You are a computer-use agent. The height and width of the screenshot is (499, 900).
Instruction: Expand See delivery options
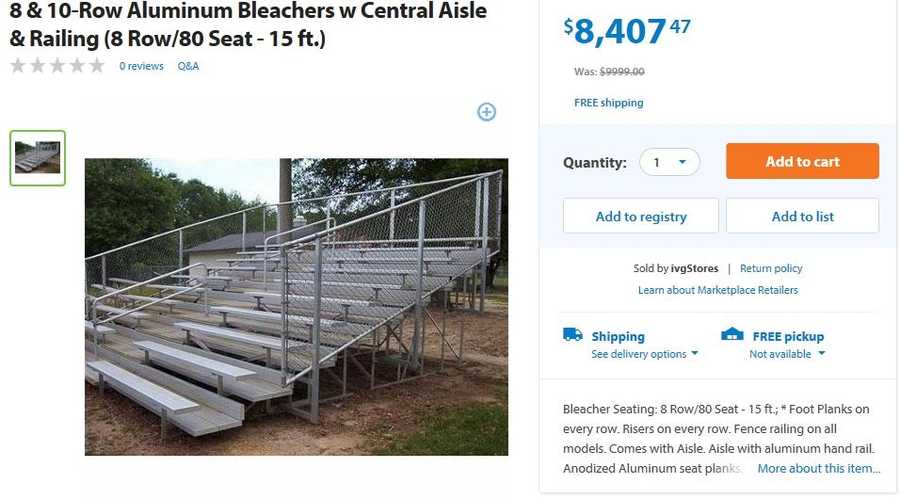[x=644, y=354]
